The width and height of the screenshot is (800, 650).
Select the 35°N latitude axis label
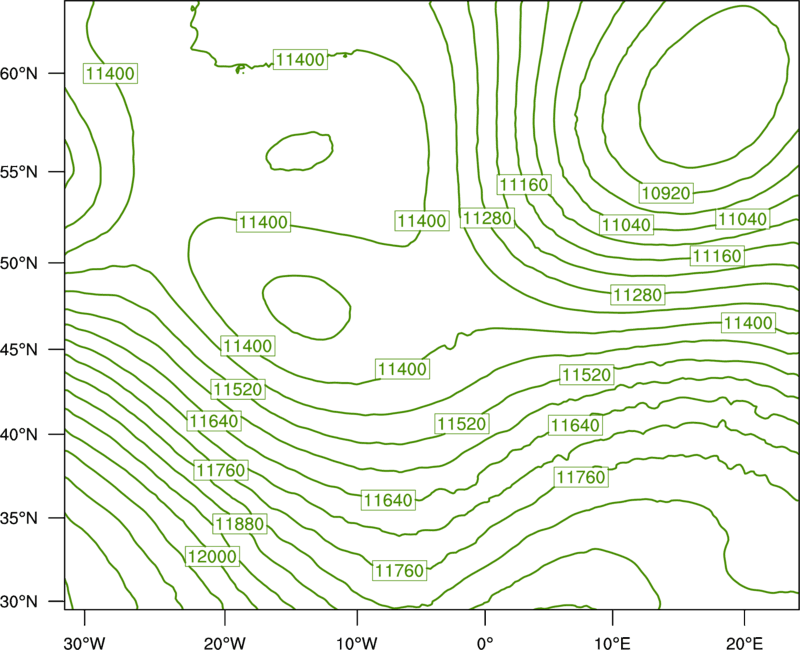[x=19, y=518]
